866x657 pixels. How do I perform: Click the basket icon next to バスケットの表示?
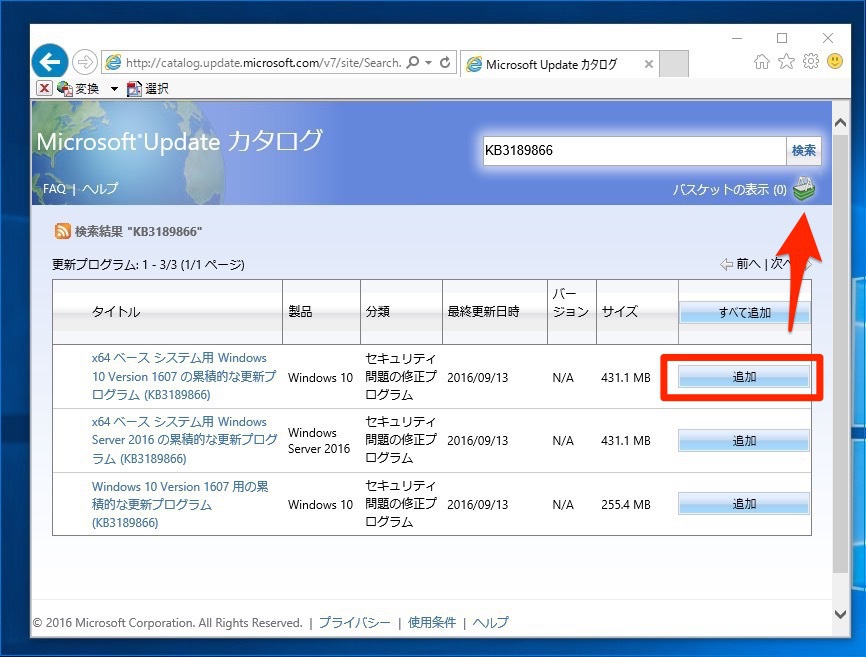pos(804,189)
